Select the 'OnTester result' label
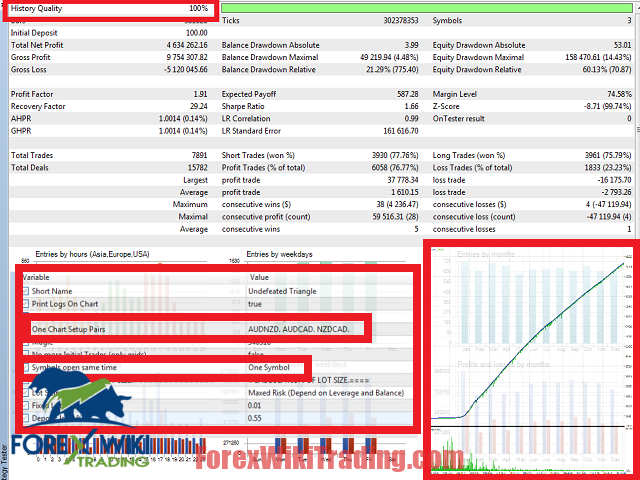 pyautogui.click(x=458, y=118)
